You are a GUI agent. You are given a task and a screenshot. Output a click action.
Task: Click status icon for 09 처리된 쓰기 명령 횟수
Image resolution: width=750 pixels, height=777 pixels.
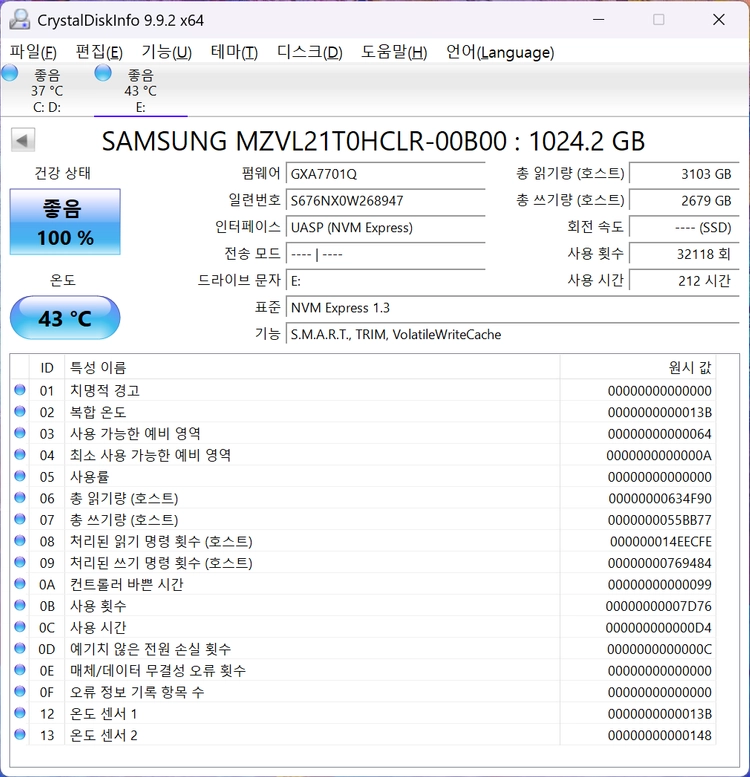[x=20, y=562]
